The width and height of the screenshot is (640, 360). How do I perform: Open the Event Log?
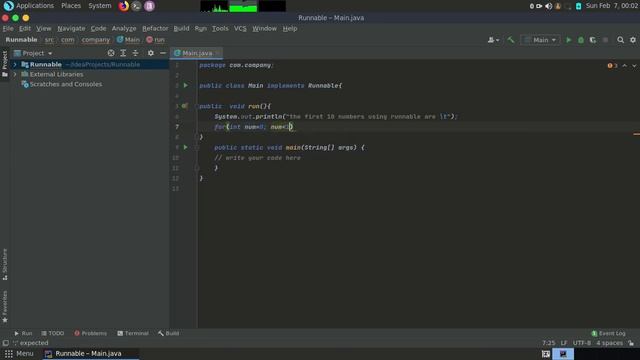608,333
